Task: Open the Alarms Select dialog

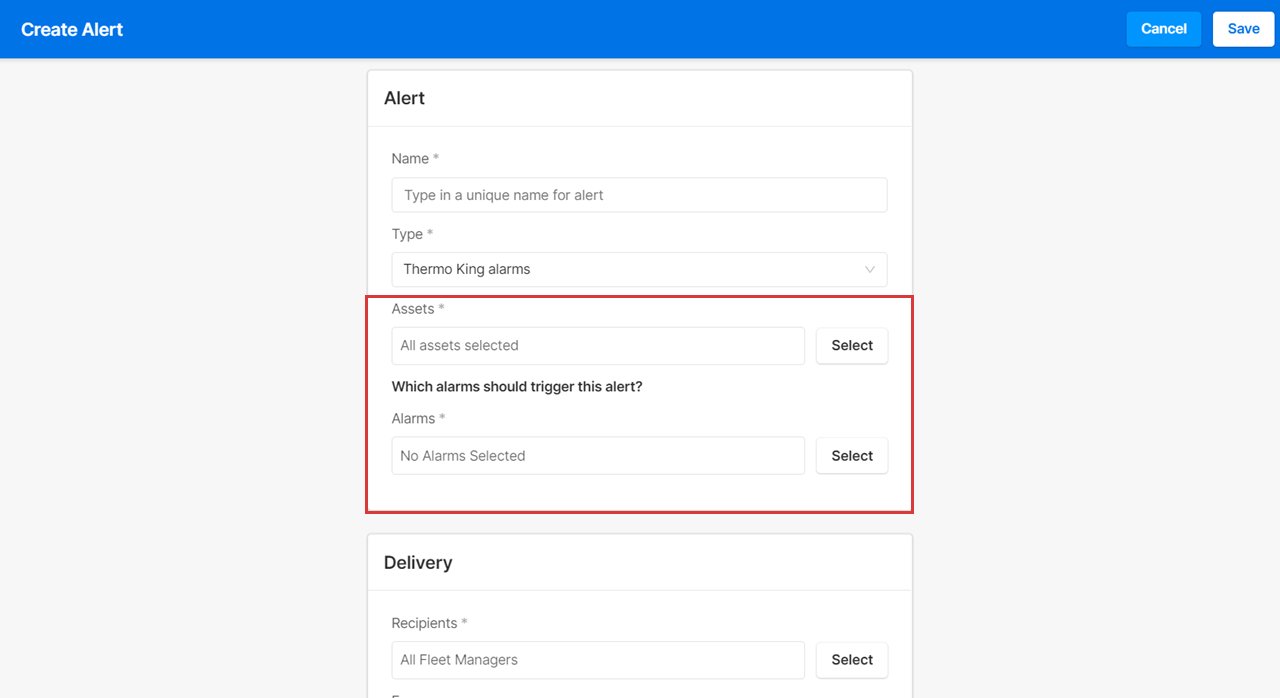Action: 851,455
